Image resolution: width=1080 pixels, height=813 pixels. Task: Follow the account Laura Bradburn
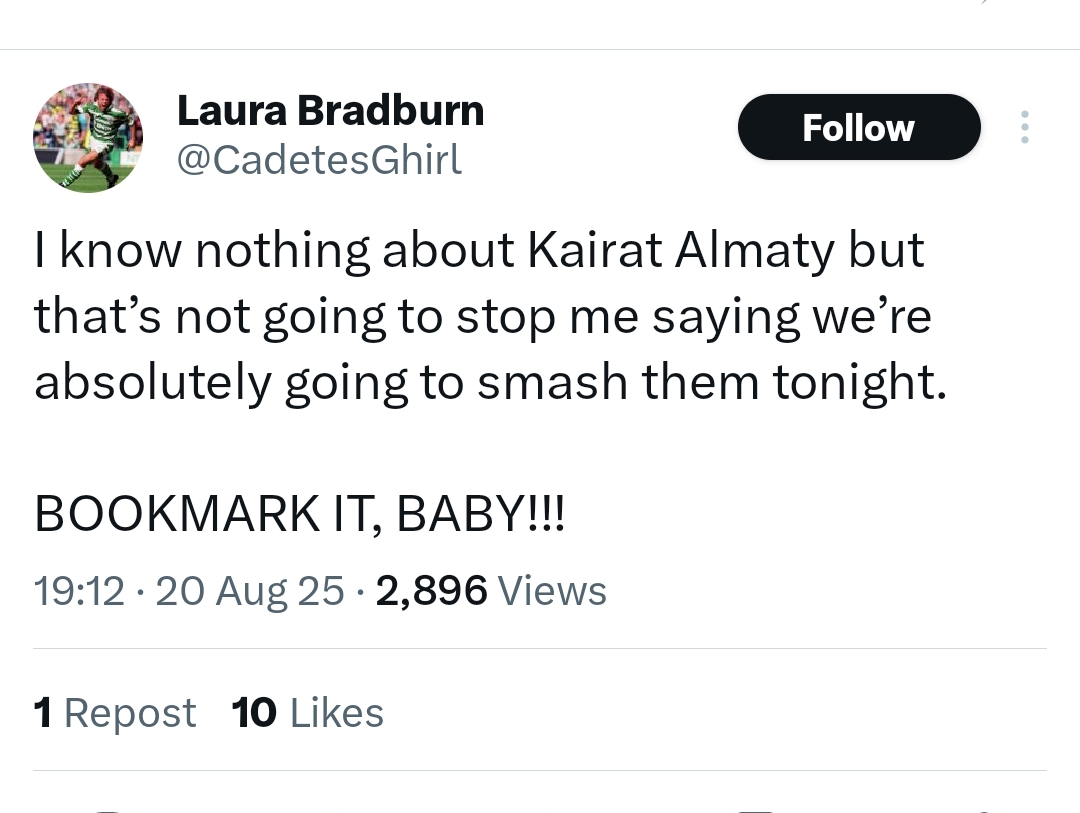[x=859, y=127]
